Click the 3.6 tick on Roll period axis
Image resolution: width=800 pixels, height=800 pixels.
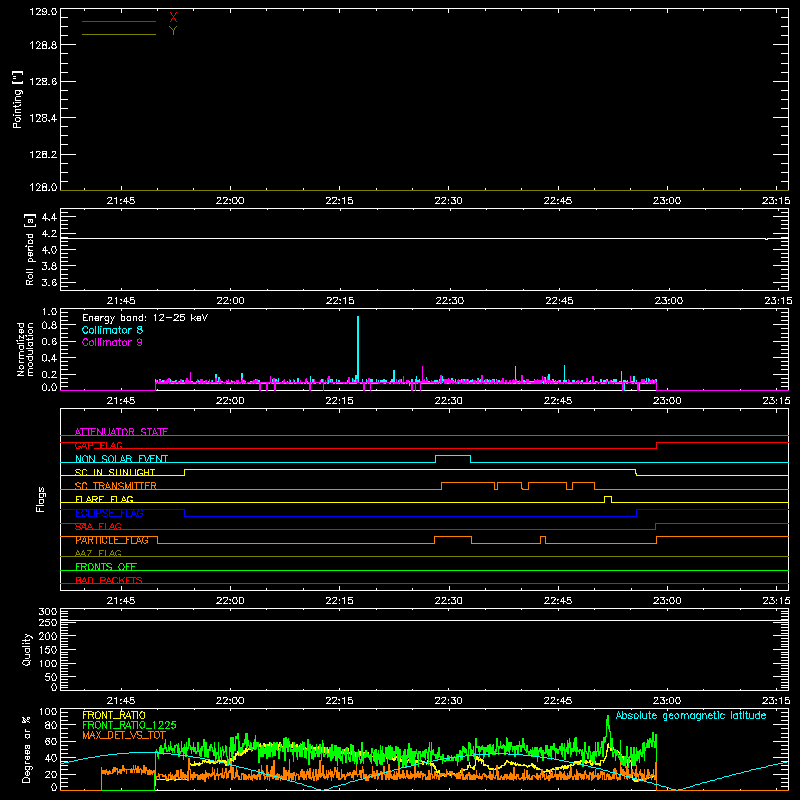pos(49,282)
